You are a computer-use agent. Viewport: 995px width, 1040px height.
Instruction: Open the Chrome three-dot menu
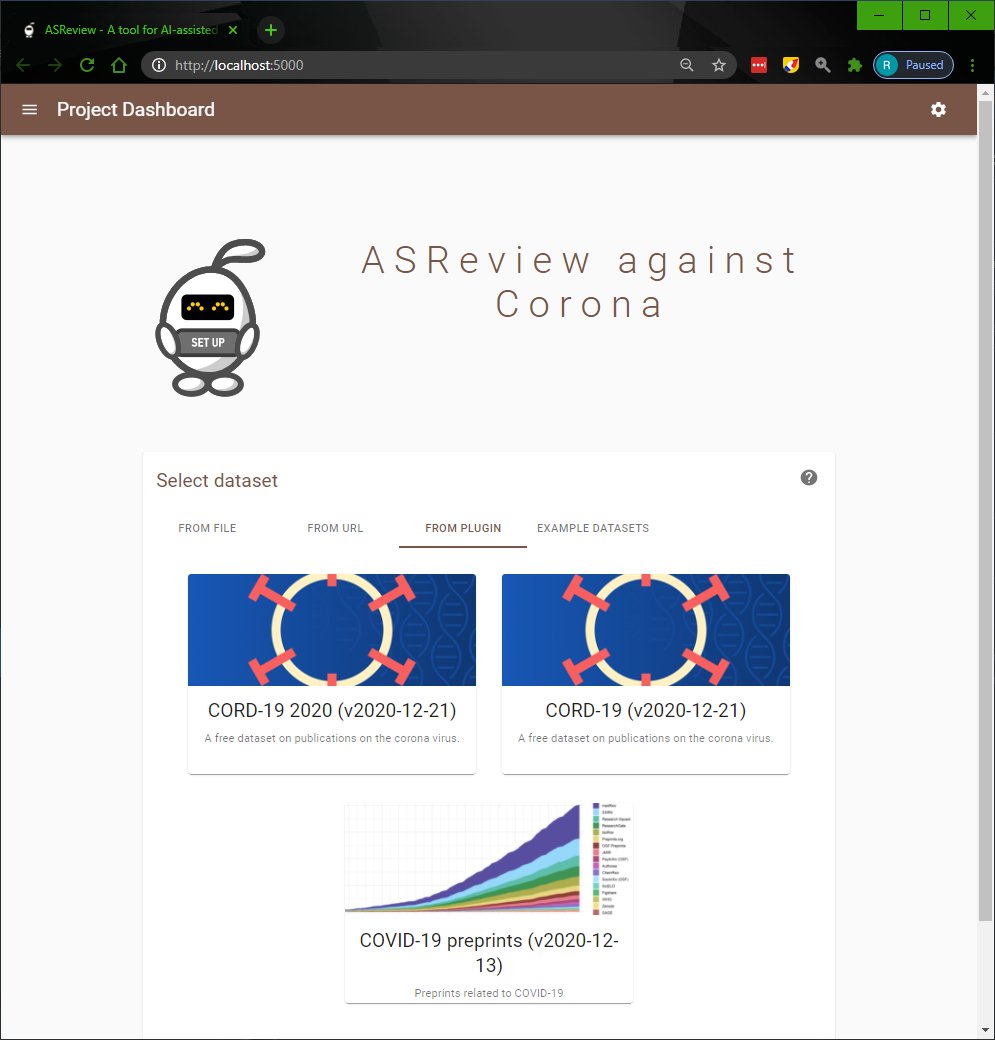tap(972, 65)
